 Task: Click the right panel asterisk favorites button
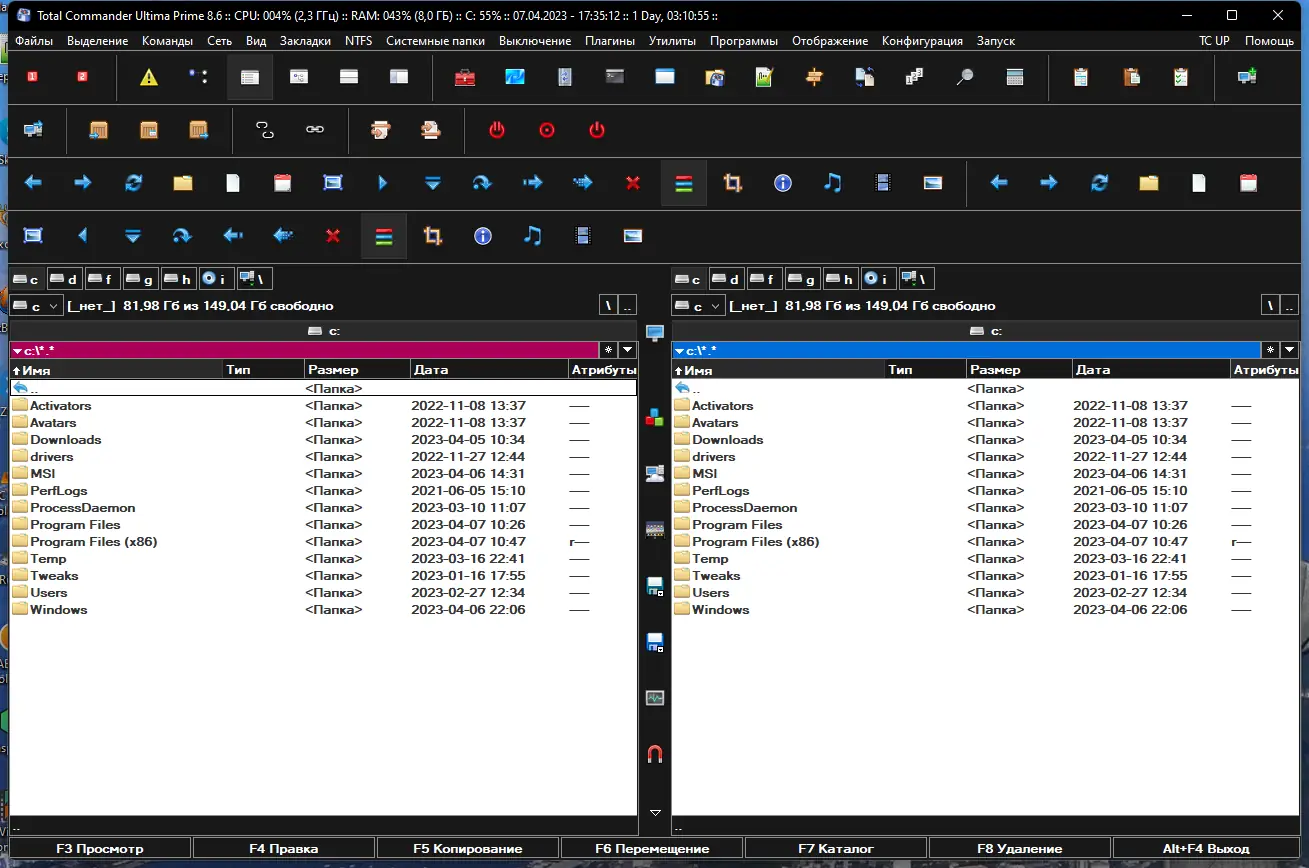pos(1270,350)
